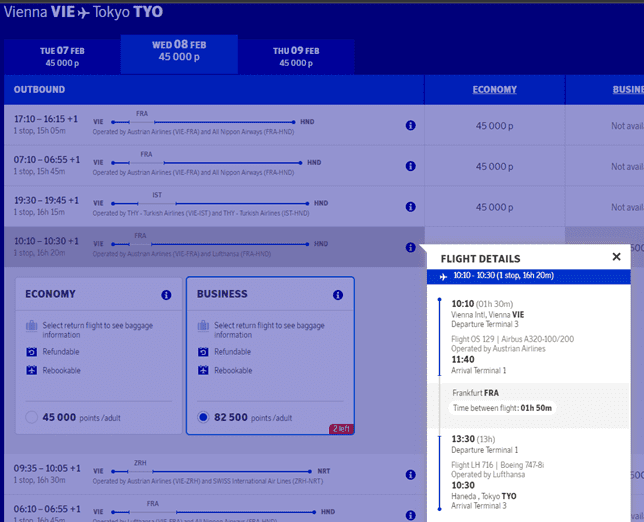Click 'Time between flight: 01h 50m' pill

pyautogui.click(x=502, y=408)
